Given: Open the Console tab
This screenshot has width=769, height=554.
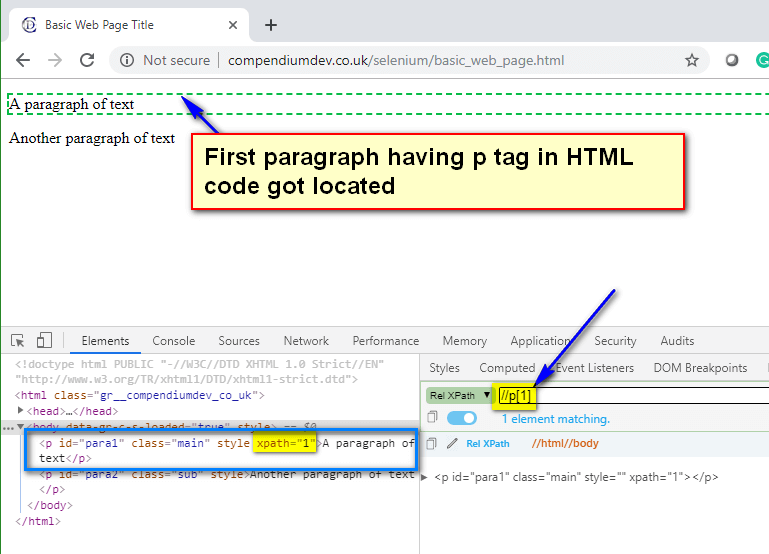Looking at the screenshot, I should coord(174,341).
